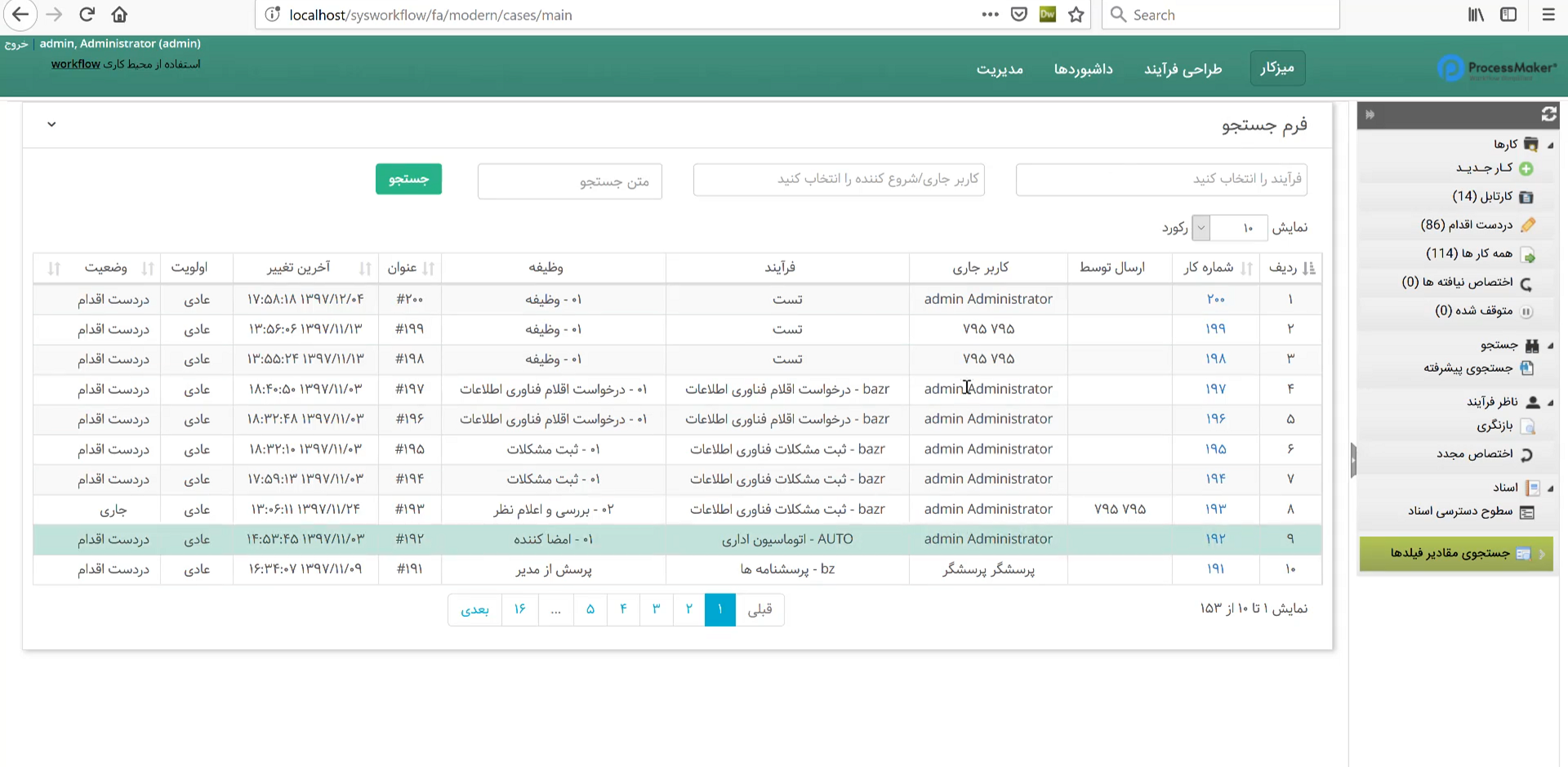Click the browser back arrow
1568x767 pixels.
point(20,15)
